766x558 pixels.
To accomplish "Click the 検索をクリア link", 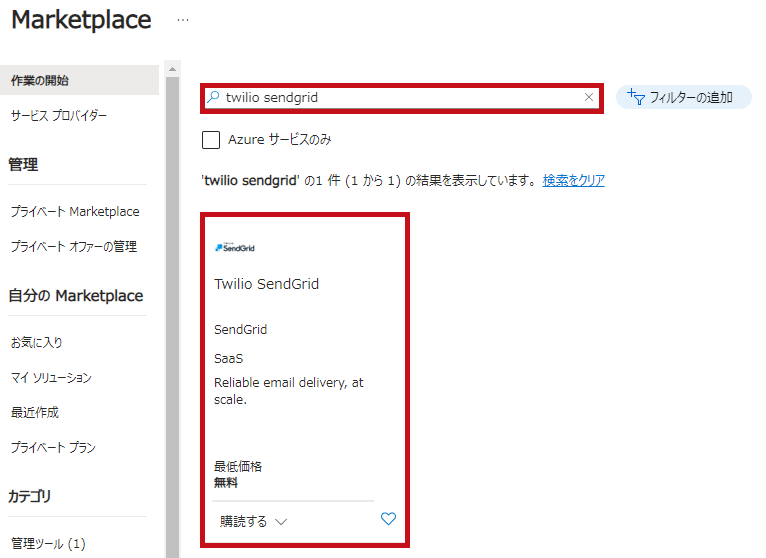I will [574, 180].
